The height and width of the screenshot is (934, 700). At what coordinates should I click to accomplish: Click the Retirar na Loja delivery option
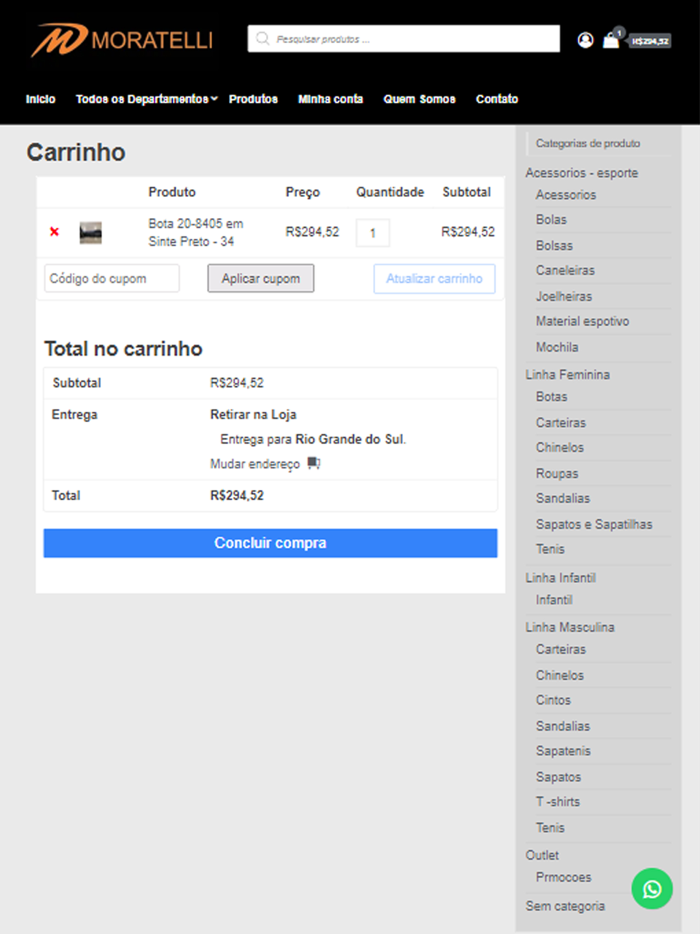(253, 415)
